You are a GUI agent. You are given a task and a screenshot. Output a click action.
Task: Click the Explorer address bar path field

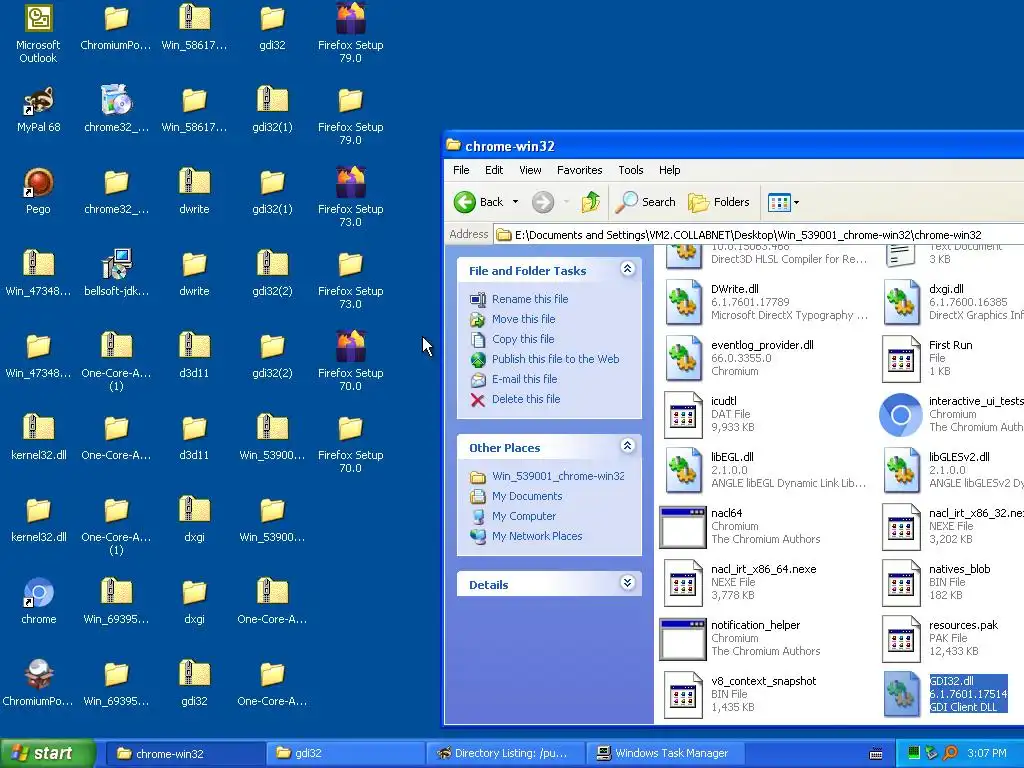(x=758, y=235)
